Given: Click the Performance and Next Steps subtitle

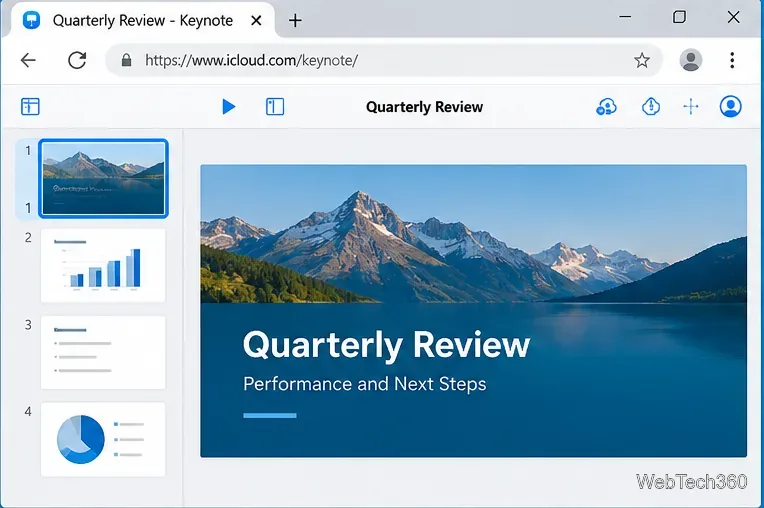Looking at the screenshot, I should pyautogui.click(x=364, y=384).
